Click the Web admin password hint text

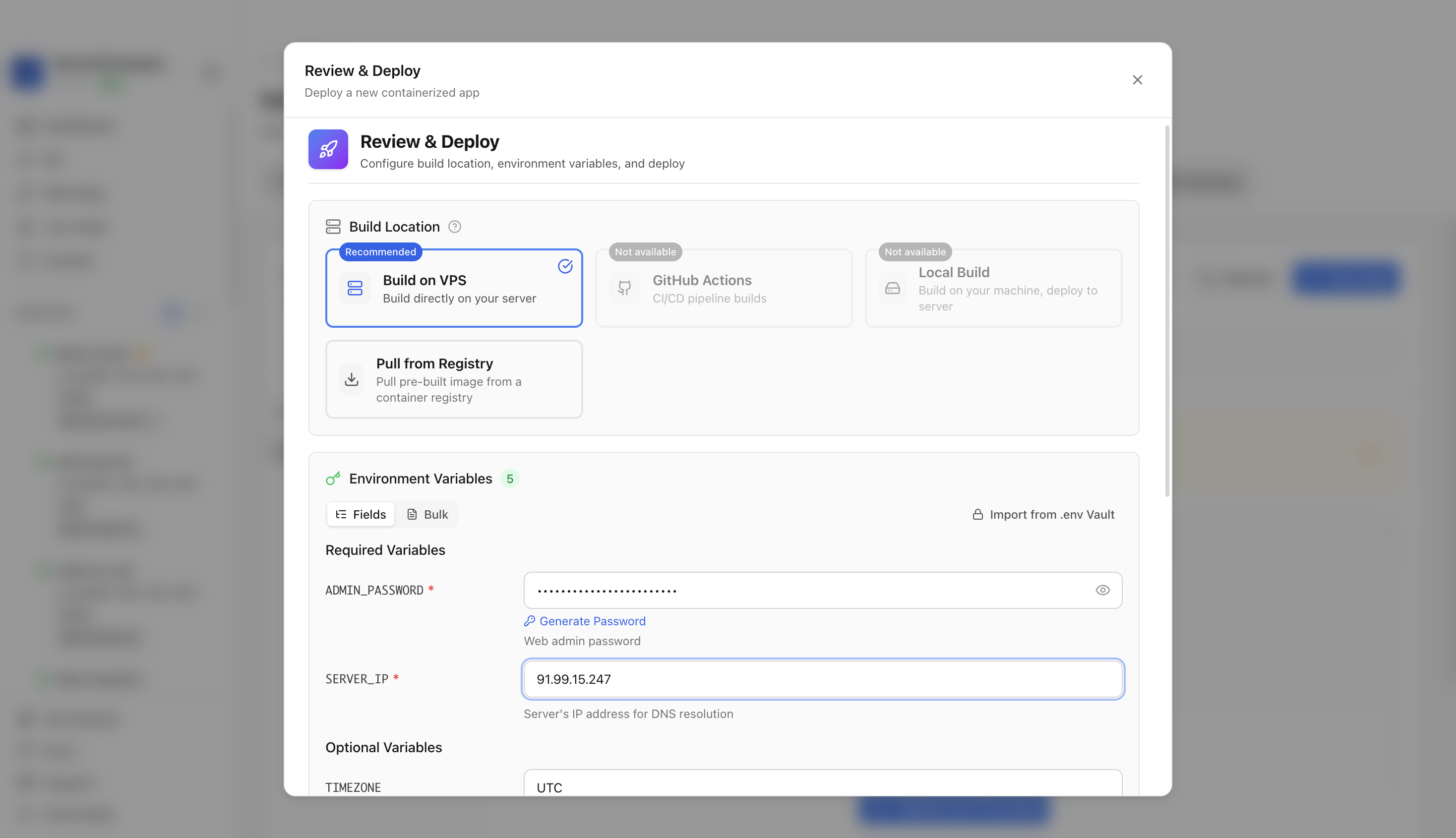582,641
